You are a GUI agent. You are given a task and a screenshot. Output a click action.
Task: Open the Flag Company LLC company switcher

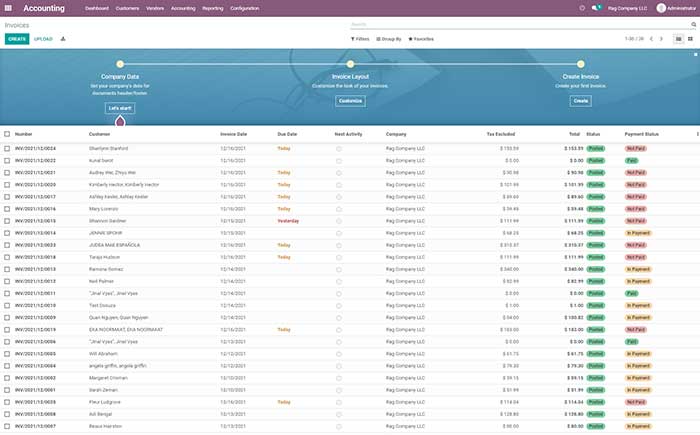click(x=627, y=8)
